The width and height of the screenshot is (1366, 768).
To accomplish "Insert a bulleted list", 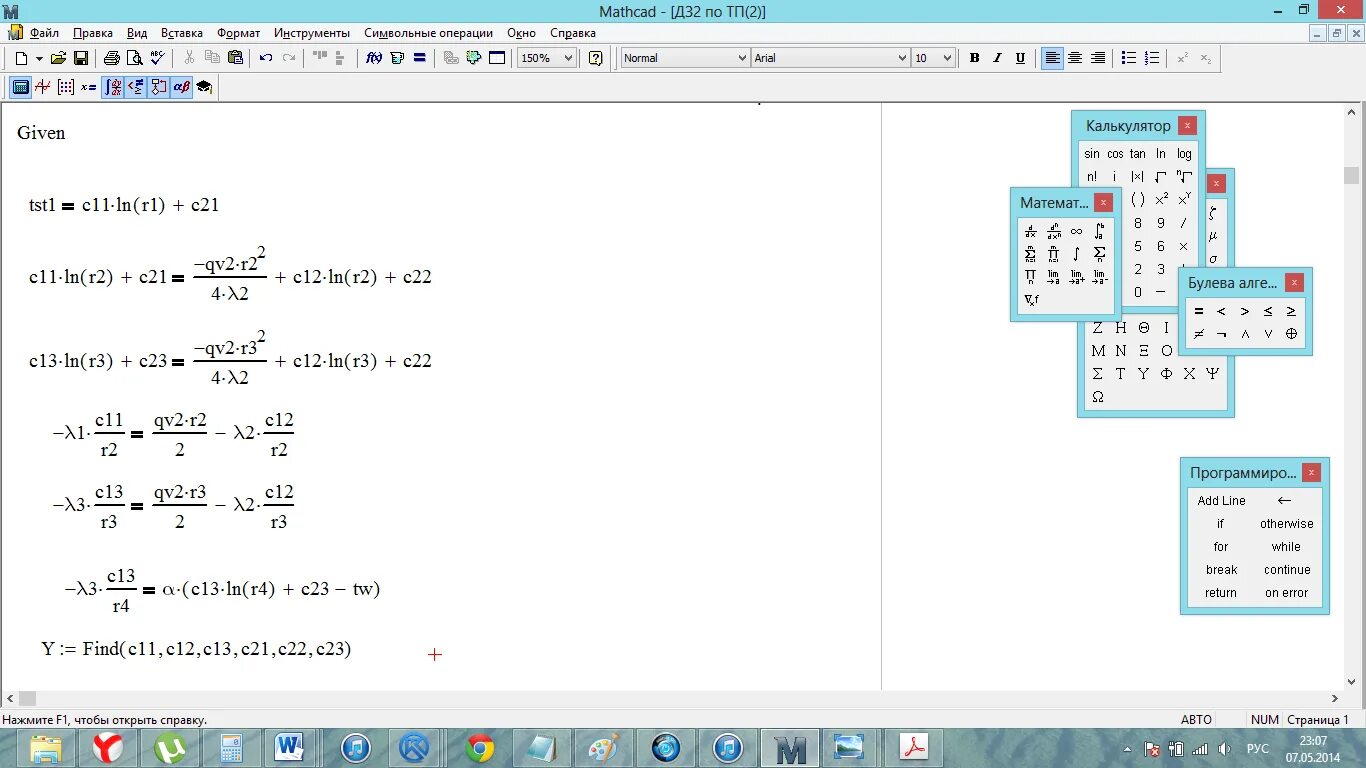I will [x=1129, y=58].
